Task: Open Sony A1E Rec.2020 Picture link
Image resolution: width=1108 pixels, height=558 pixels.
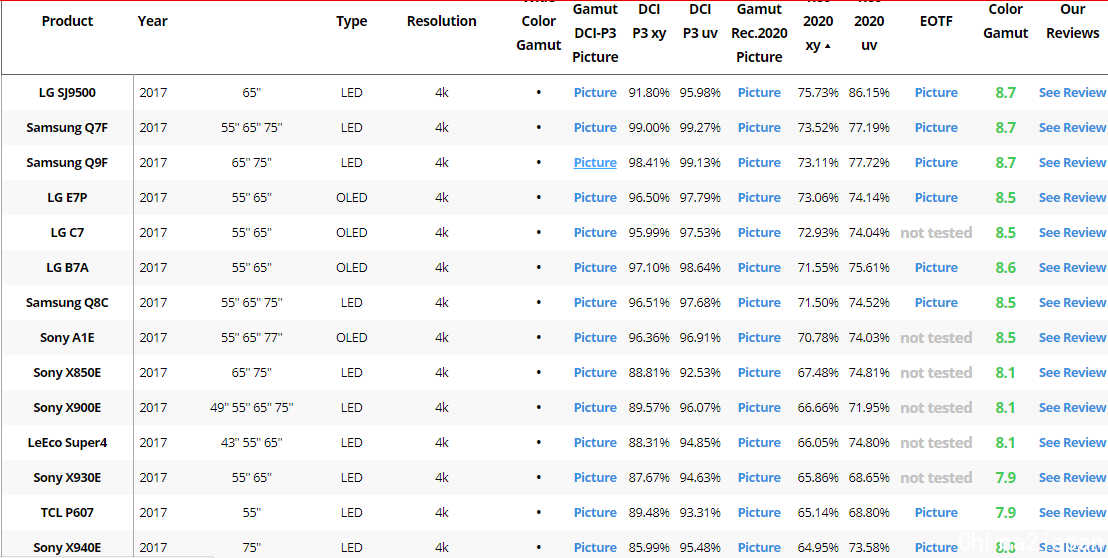Action: [x=759, y=338]
